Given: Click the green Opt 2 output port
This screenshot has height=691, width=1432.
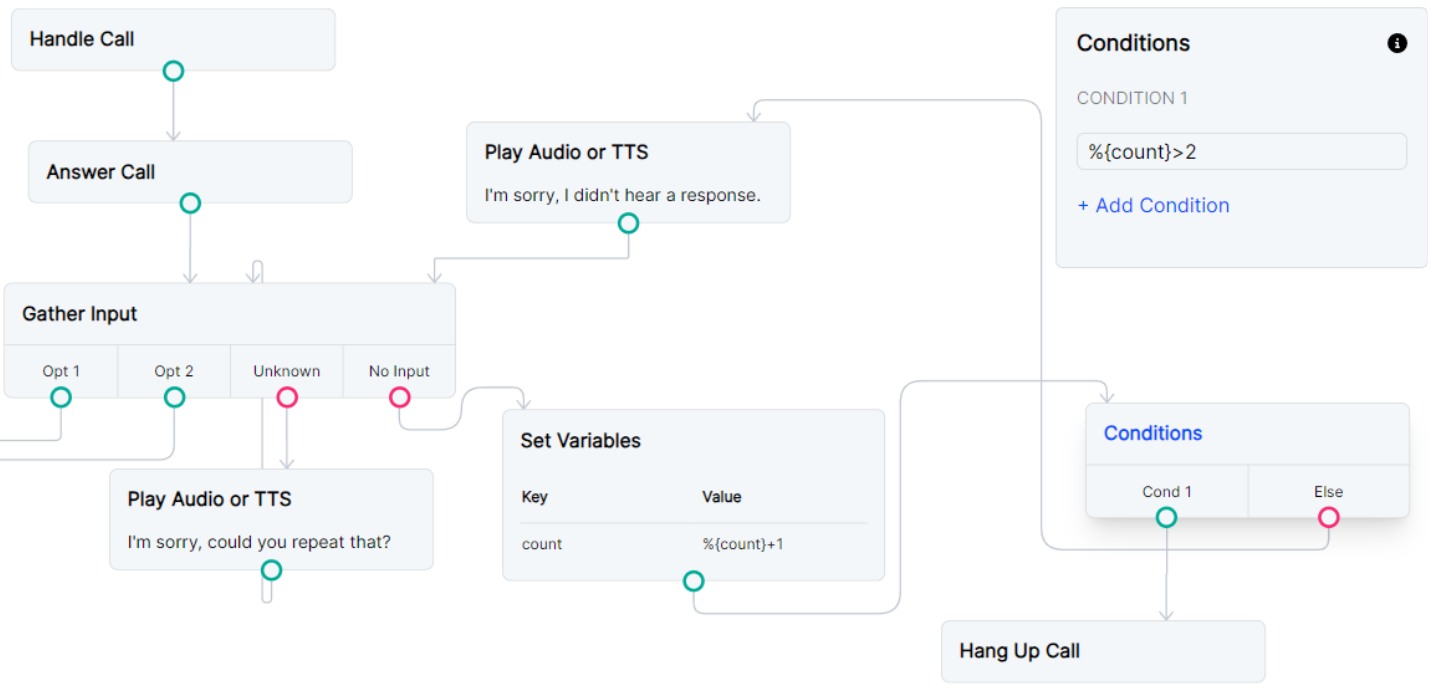Looking at the screenshot, I should tap(173, 397).
